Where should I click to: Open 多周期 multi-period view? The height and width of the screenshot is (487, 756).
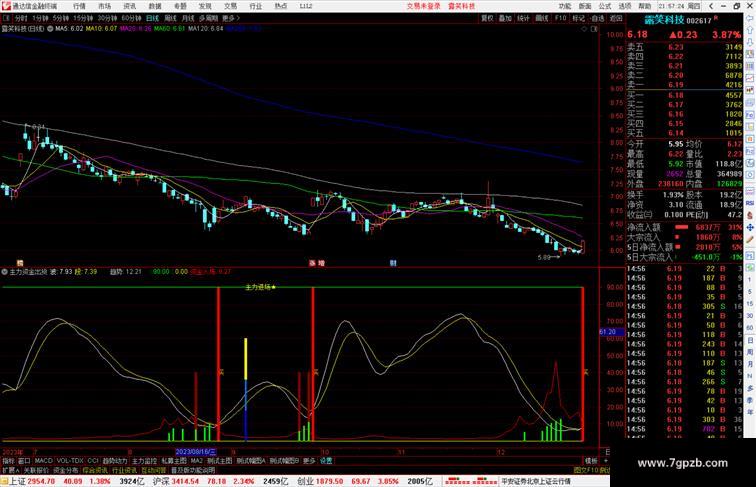[x=208, y=18]
